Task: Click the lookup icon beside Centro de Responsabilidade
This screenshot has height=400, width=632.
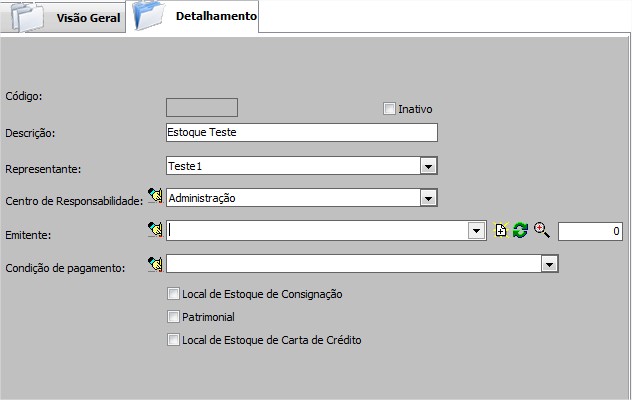Action: (155, 198)
